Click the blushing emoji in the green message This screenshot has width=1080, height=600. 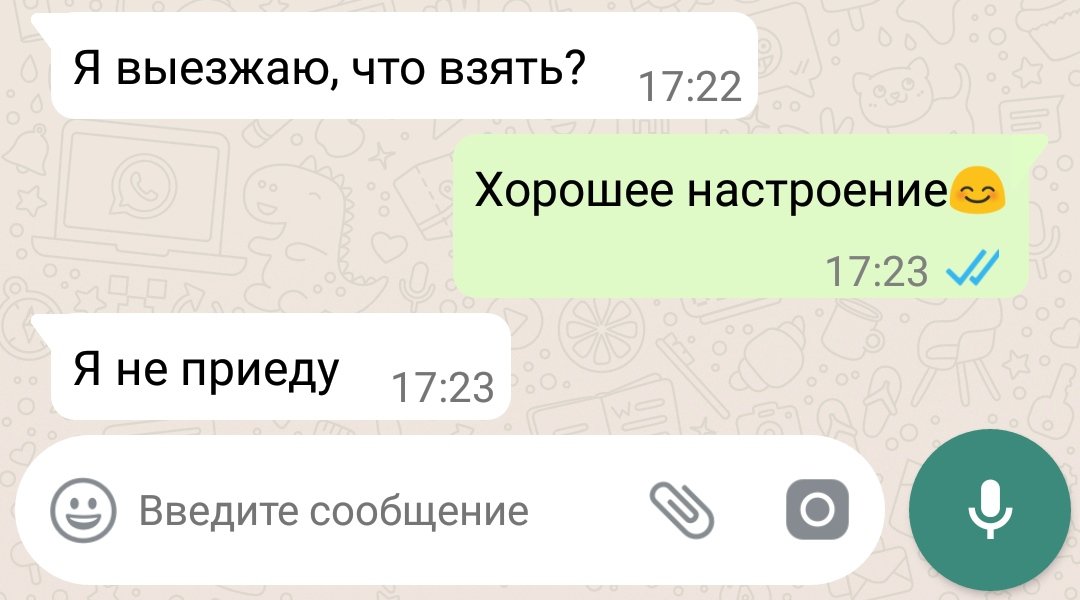(977, 190)
